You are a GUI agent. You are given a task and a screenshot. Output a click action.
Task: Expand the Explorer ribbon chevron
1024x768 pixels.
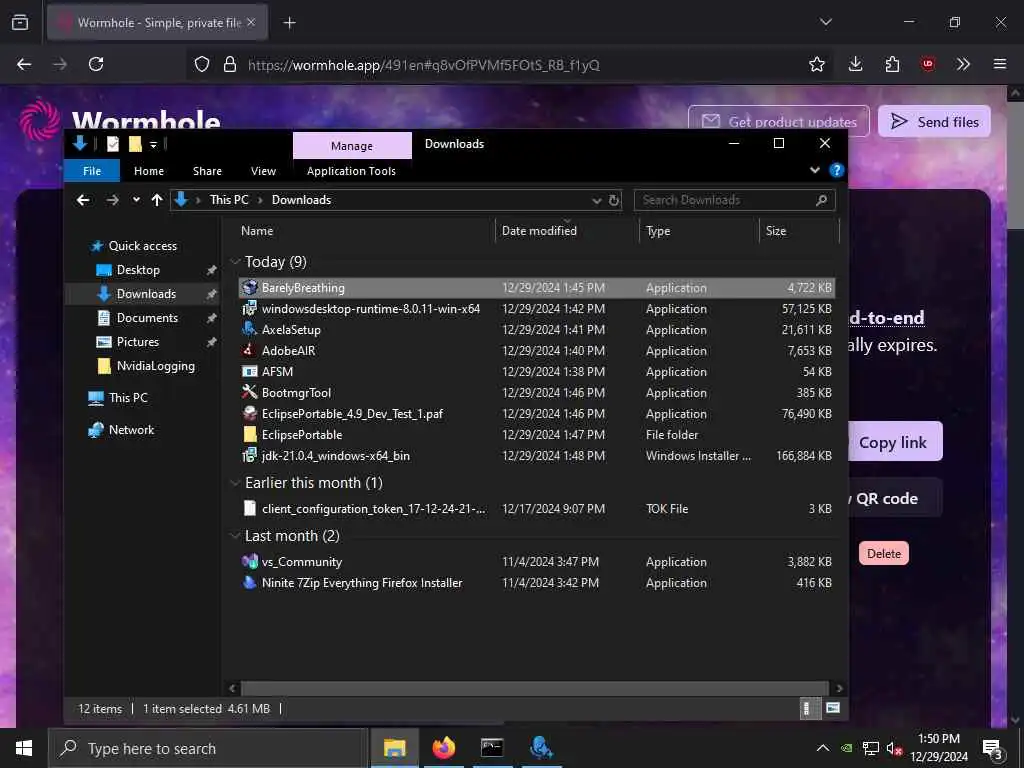pos(815,170)
